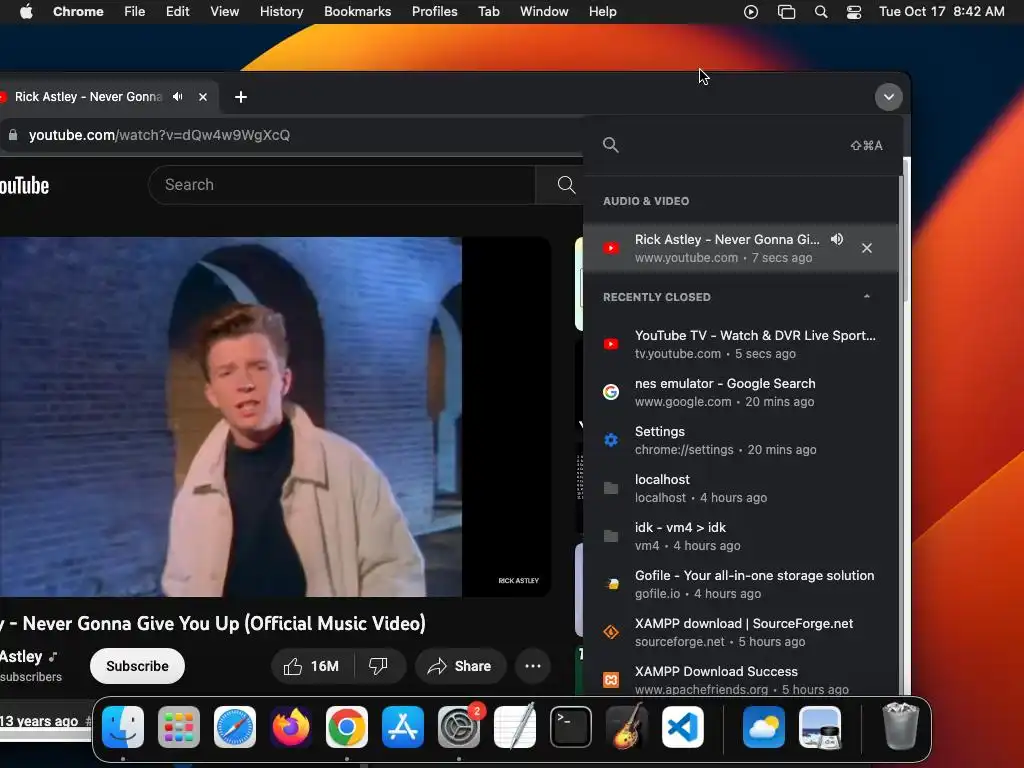
Task: Click the tab search magnifier icon
Action: click(x=611, y=145)
